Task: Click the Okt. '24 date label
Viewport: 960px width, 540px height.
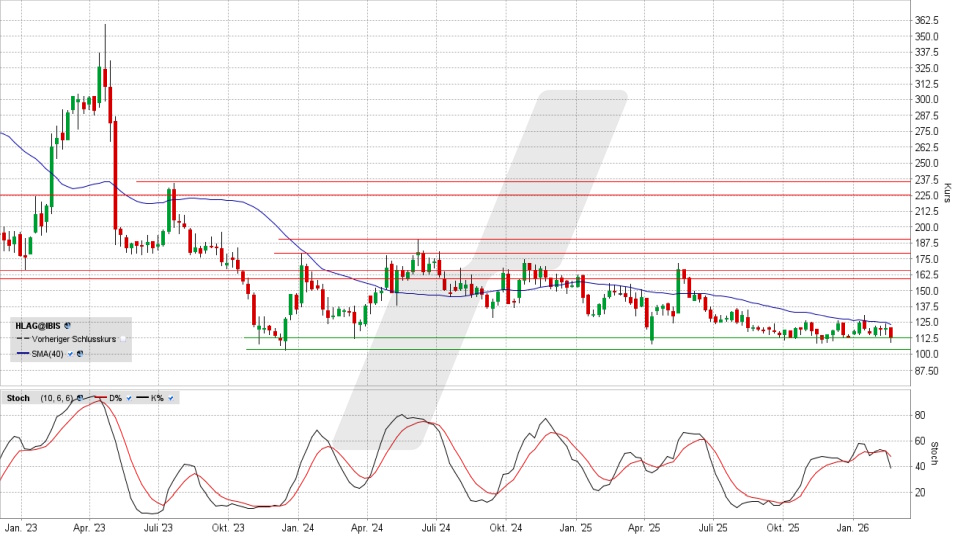Action: tap(506, 528)
